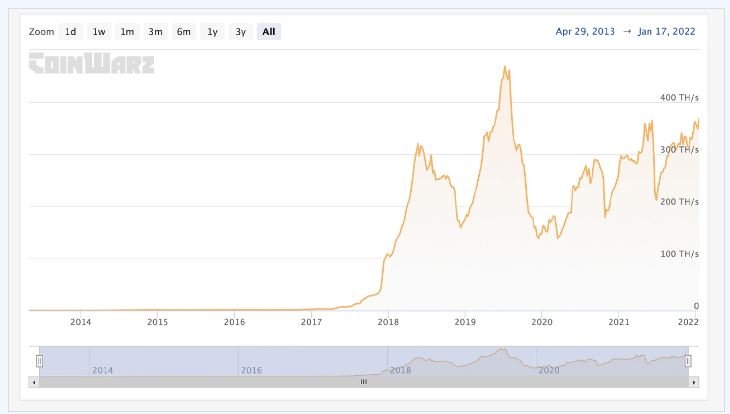Screen dimensions: 730x414
Task: Edit the Apr 29, 2013 start date
Action: [585, 32]
